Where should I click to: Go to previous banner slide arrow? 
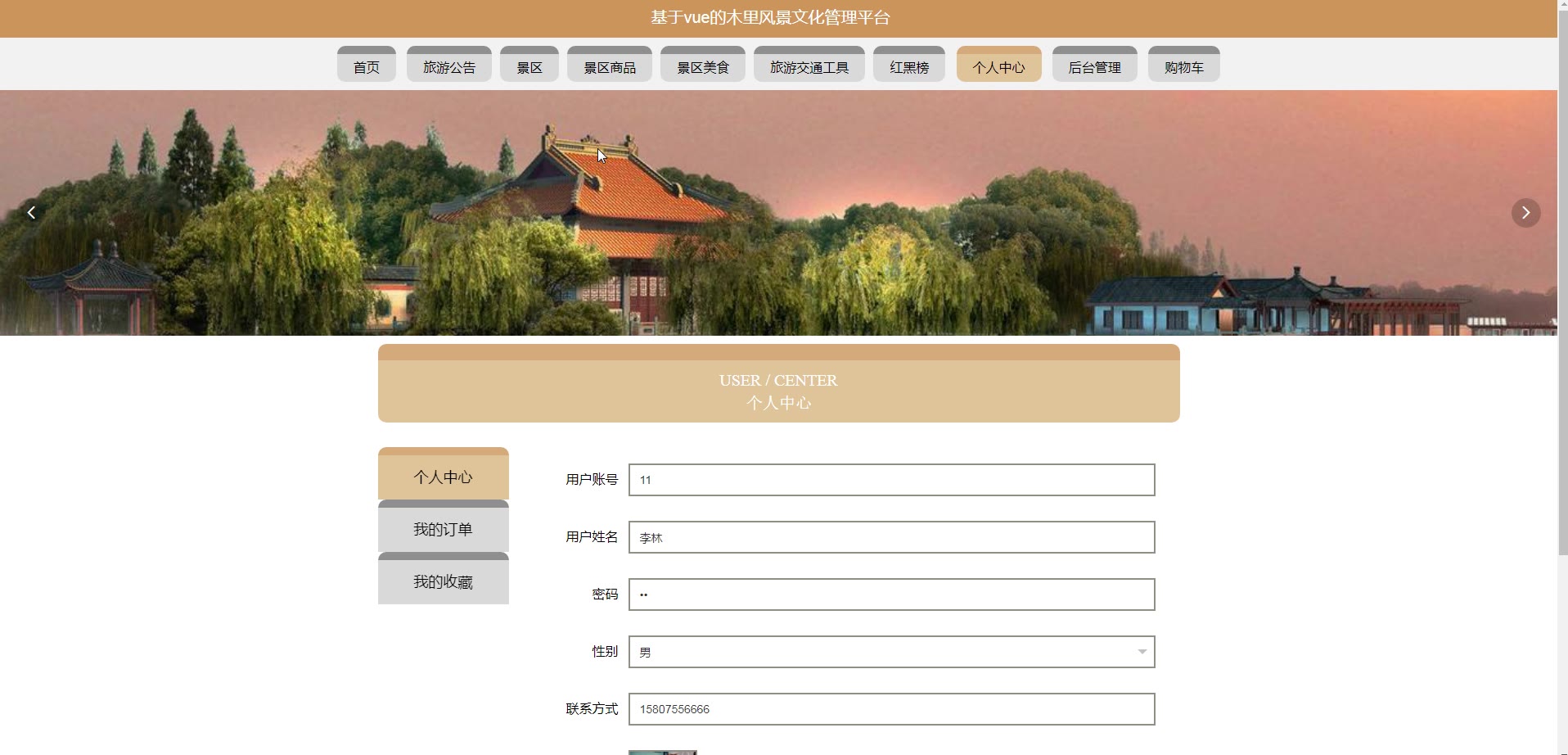coord(31,213)
